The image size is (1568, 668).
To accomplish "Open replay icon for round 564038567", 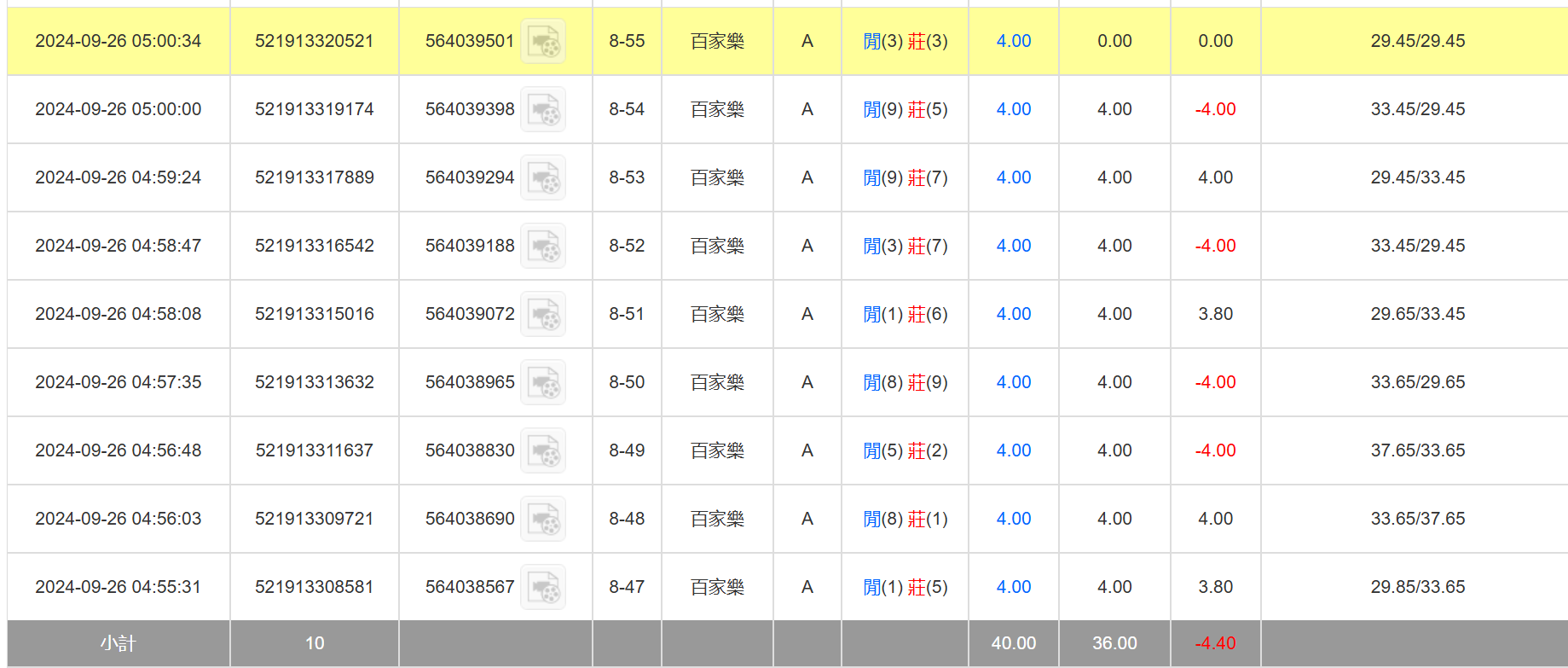I will [543, 587].
